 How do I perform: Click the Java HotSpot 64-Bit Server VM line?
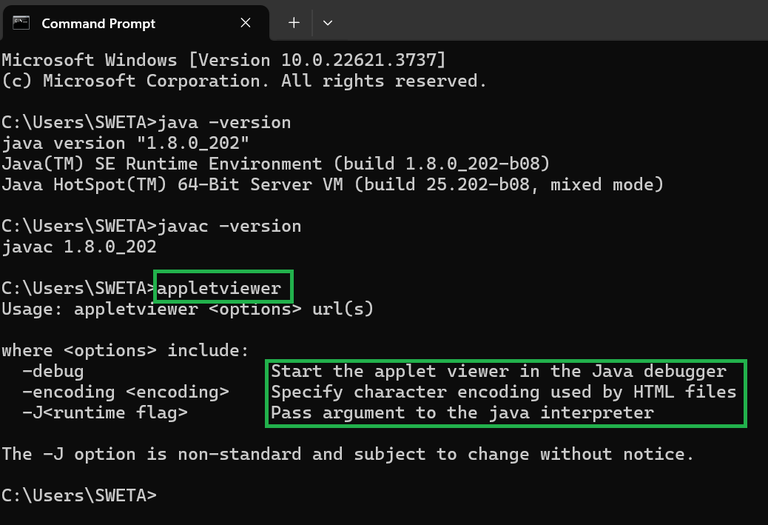333,185
